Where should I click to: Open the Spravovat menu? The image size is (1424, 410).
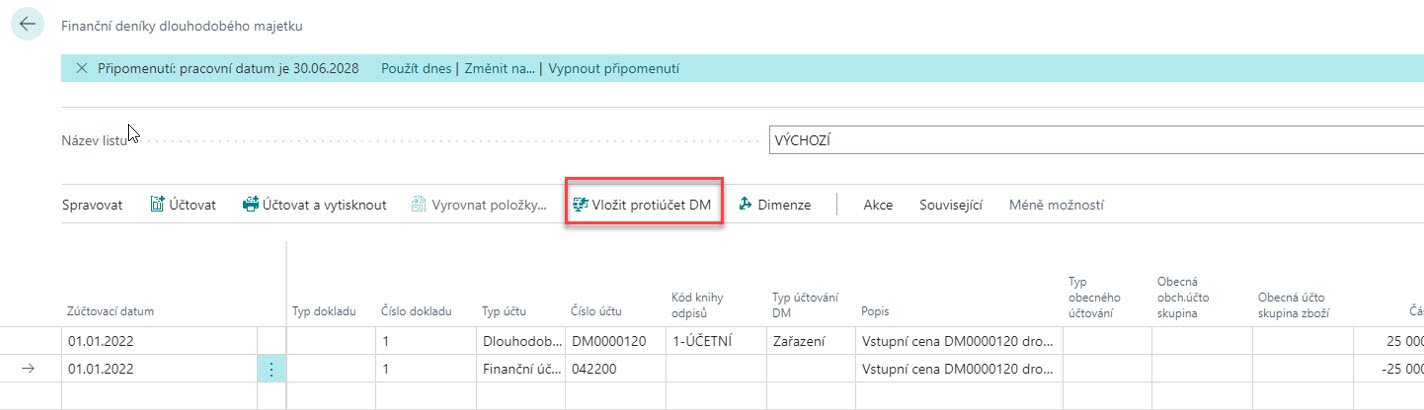[x=92, y=205]
